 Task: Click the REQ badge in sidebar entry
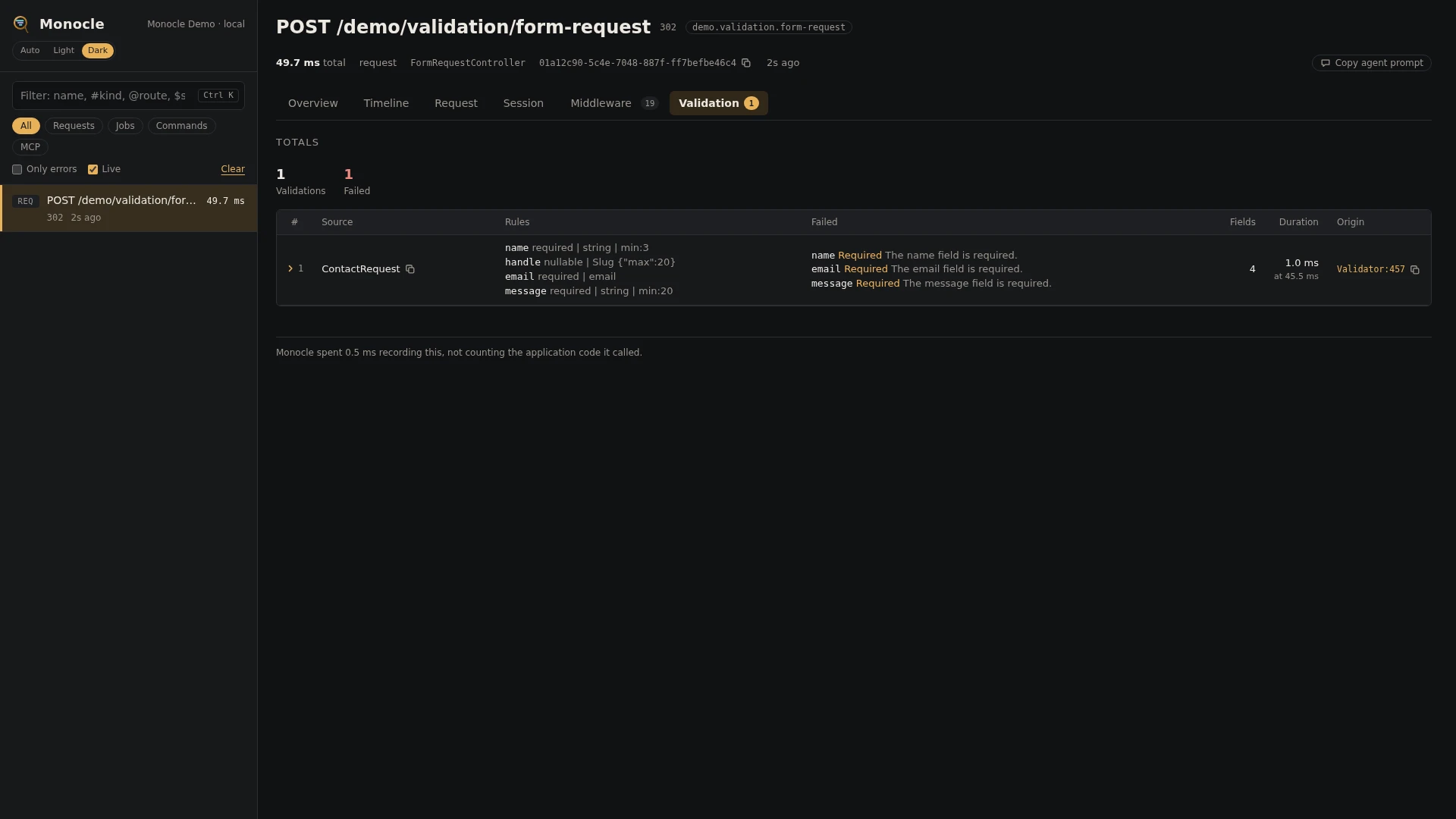tap(26, 201)
